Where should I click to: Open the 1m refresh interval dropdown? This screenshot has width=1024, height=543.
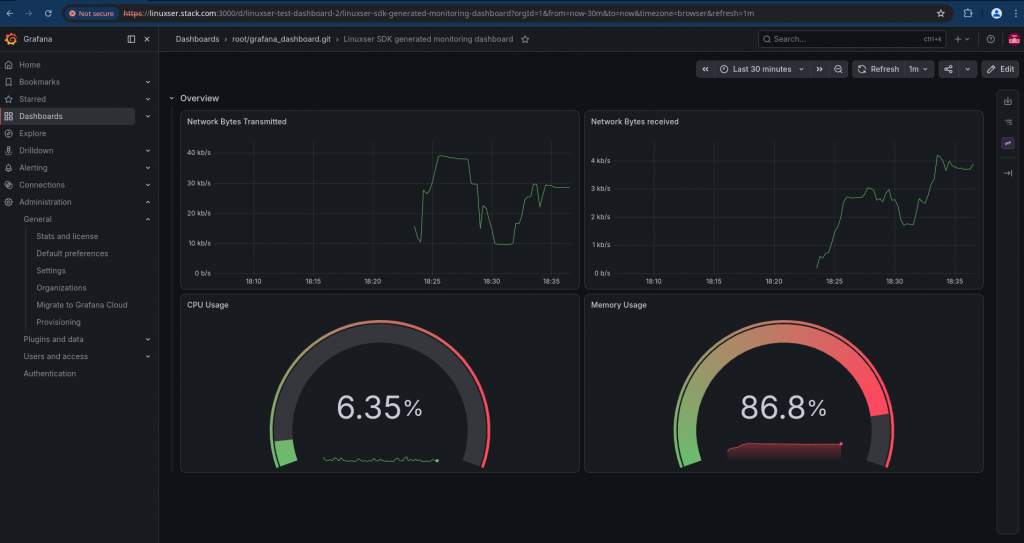(918, 69)
